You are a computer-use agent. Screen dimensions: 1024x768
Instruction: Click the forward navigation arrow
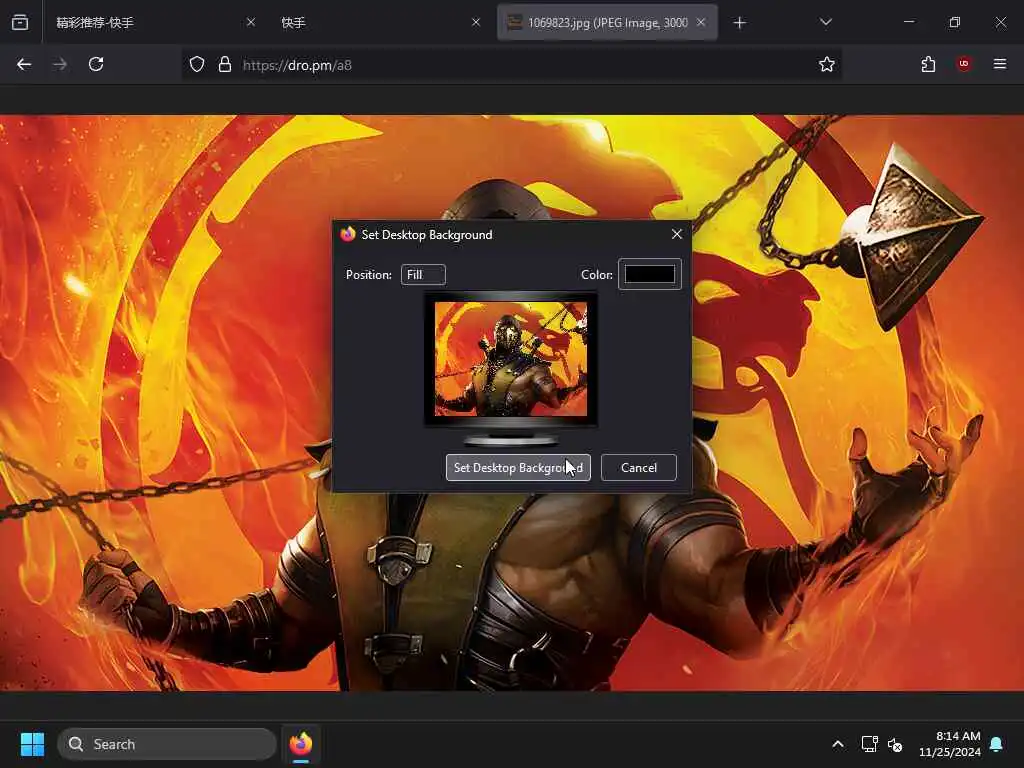click(59, 64)
